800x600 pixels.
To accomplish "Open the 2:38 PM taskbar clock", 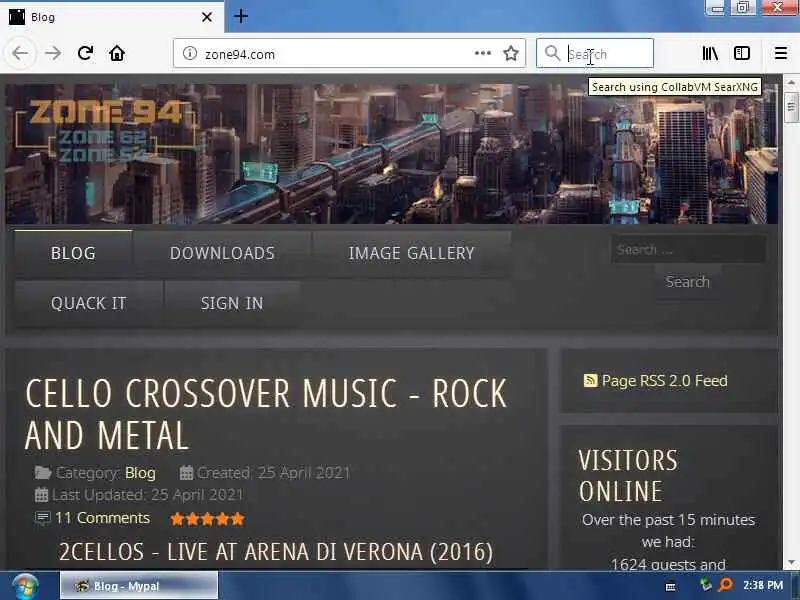I will [x=763, y=585].
